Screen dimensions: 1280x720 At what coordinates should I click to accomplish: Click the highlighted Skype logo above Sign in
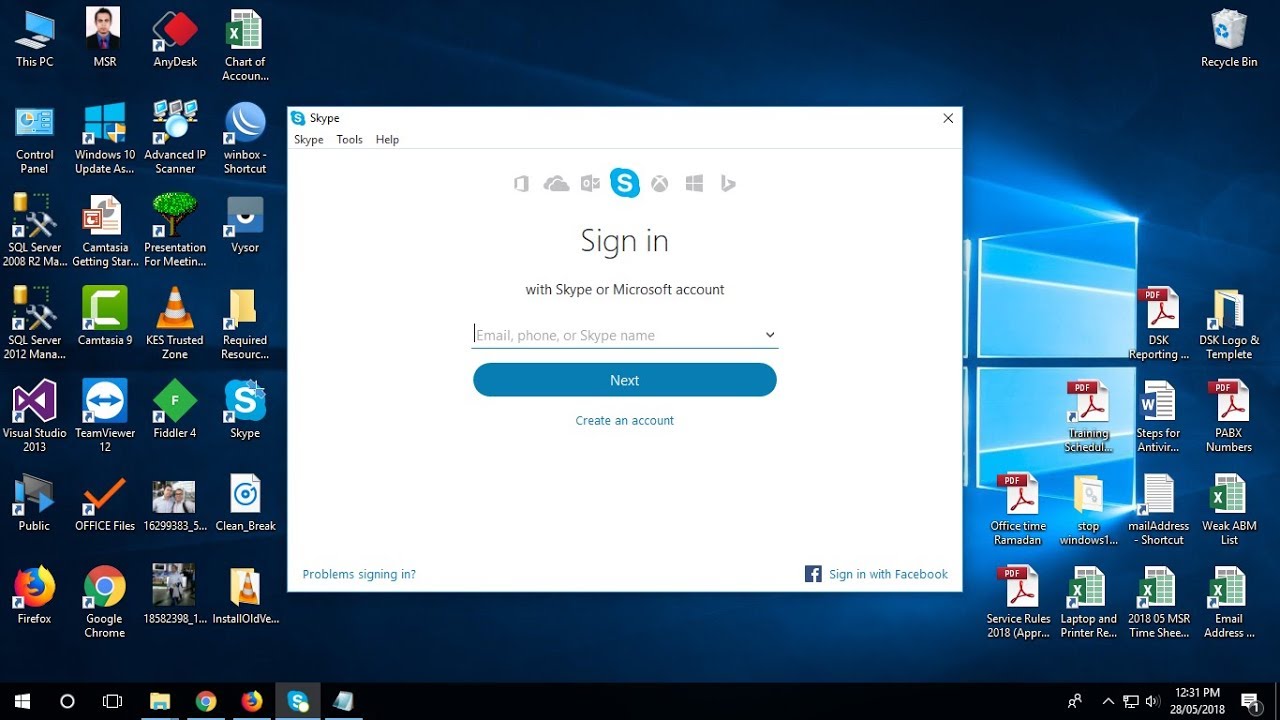point(625,183)
